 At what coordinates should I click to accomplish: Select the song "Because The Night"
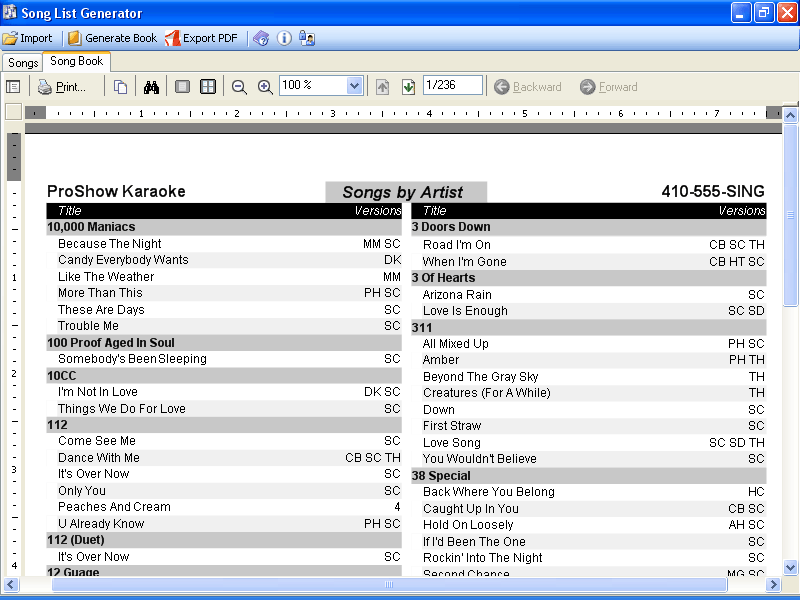110,244
